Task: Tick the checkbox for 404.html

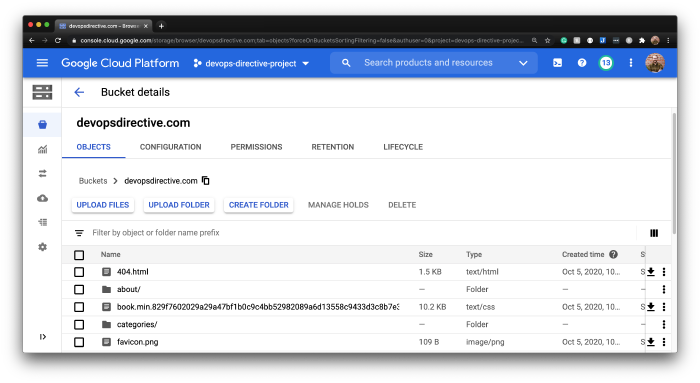Action: 79,272
